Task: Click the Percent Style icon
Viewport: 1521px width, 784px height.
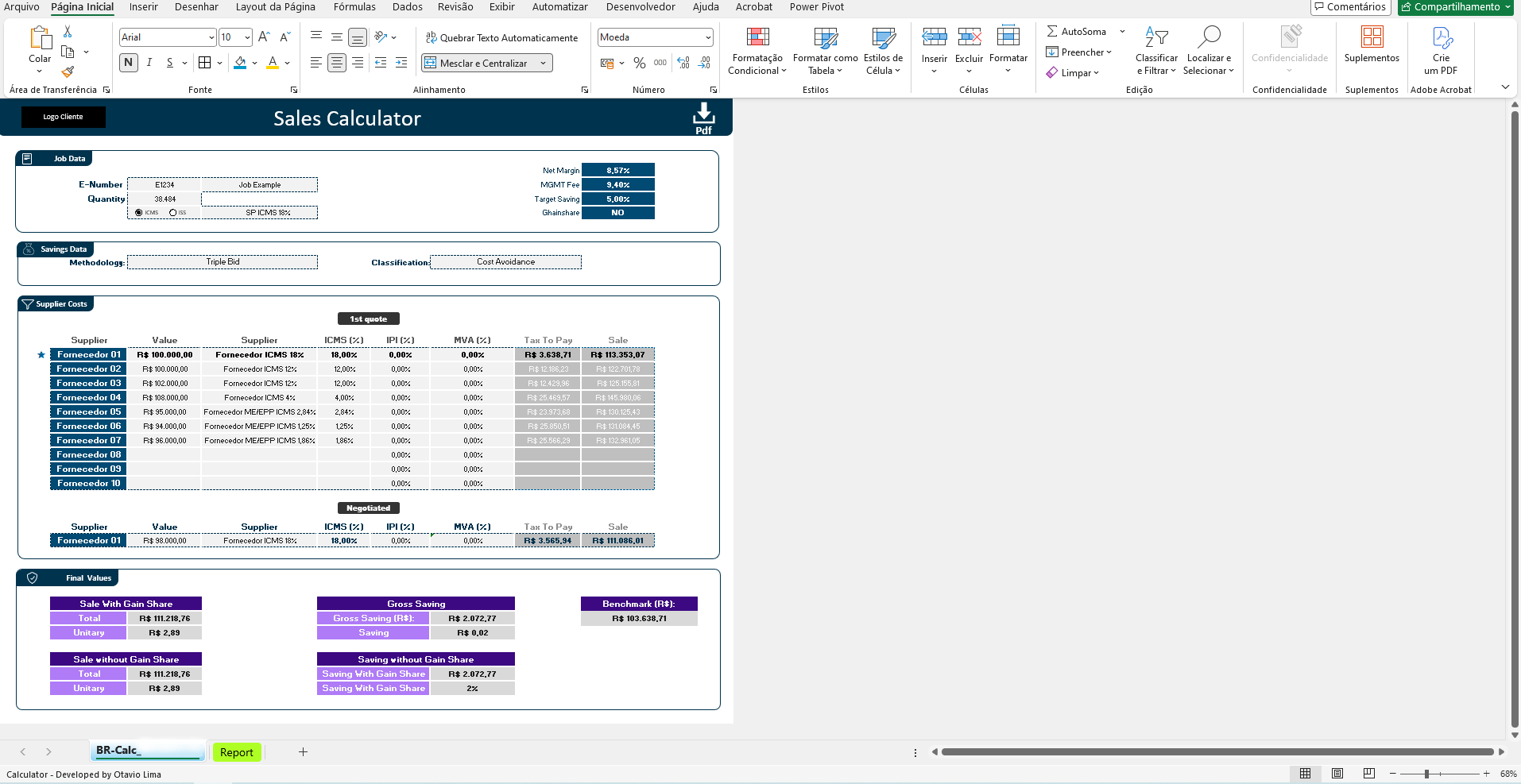Action: 640,63
